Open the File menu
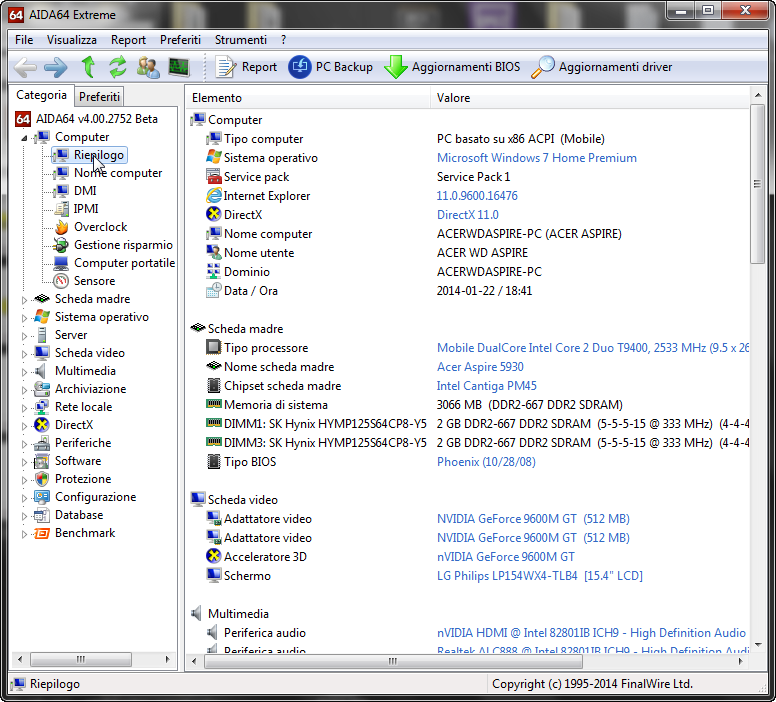 coord(24,40)
